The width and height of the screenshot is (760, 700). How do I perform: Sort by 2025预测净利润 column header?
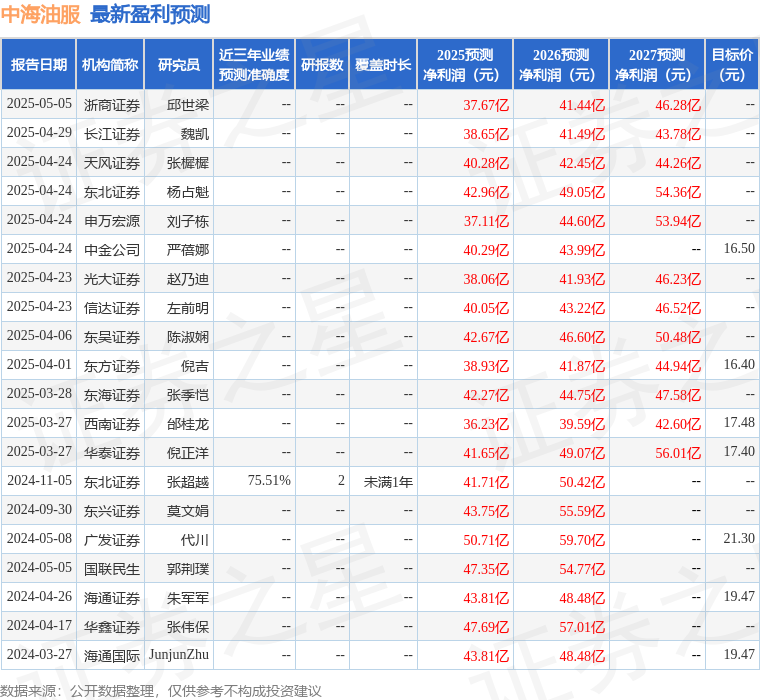pyautogui.click(x=465, y=64)
